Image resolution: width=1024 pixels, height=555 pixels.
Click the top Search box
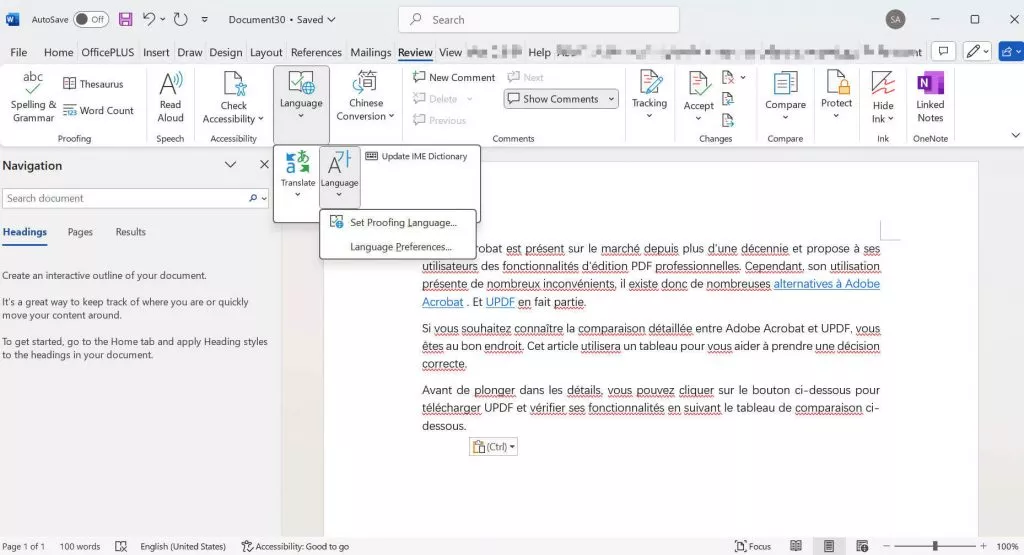point(539,20)
